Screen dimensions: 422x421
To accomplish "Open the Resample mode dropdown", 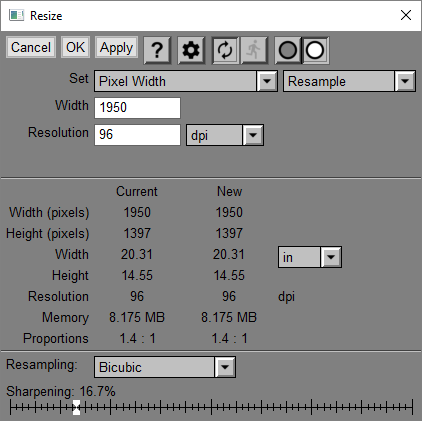I will tap(349, 81).
